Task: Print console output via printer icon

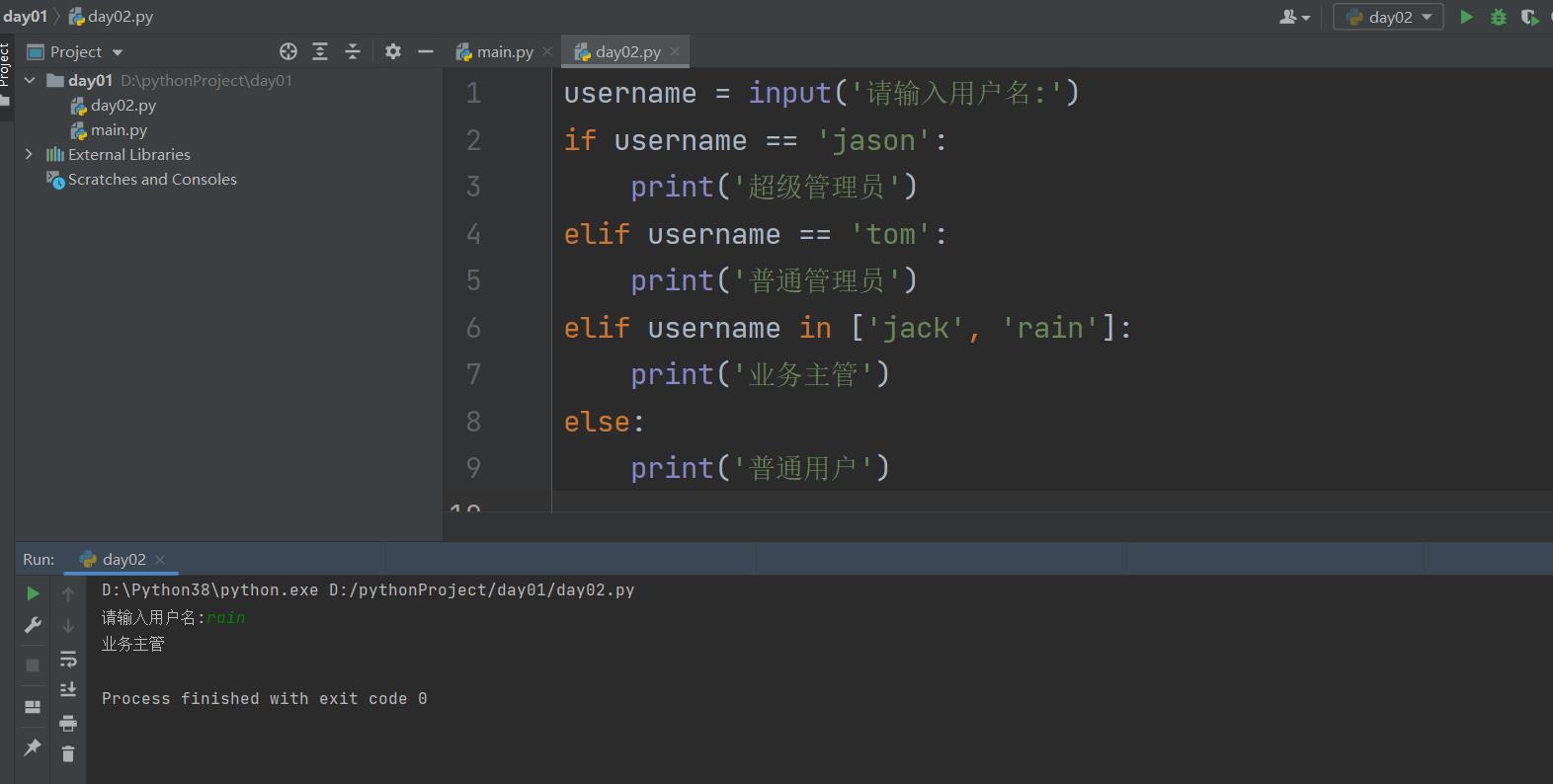Action: 68,723
